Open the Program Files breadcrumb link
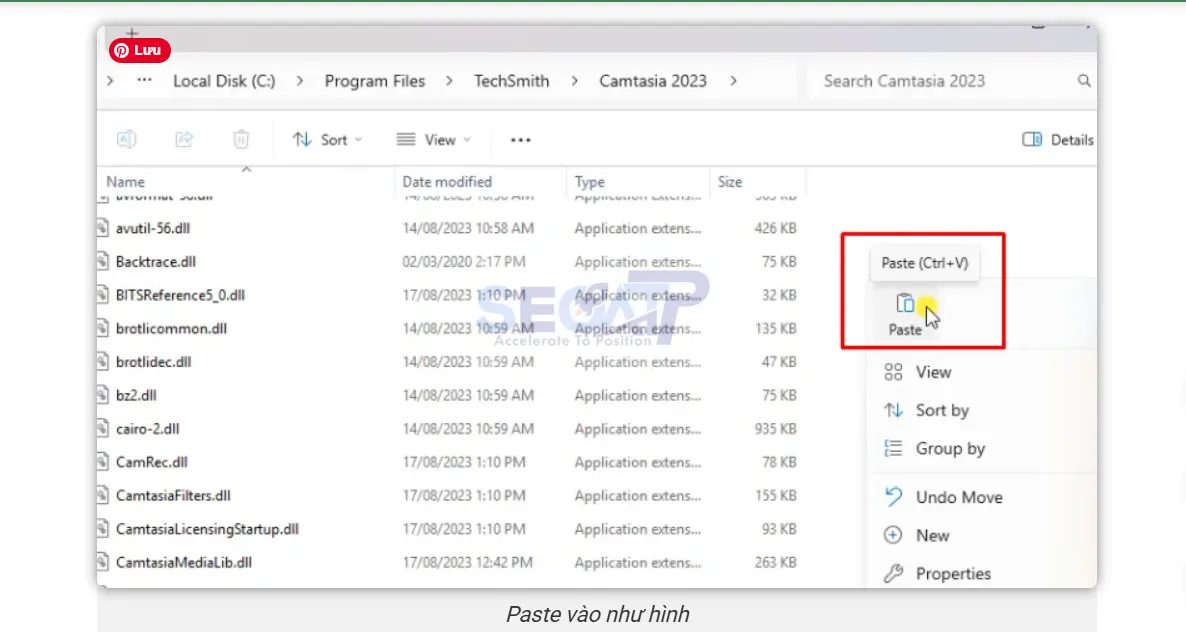 [375, 81]
